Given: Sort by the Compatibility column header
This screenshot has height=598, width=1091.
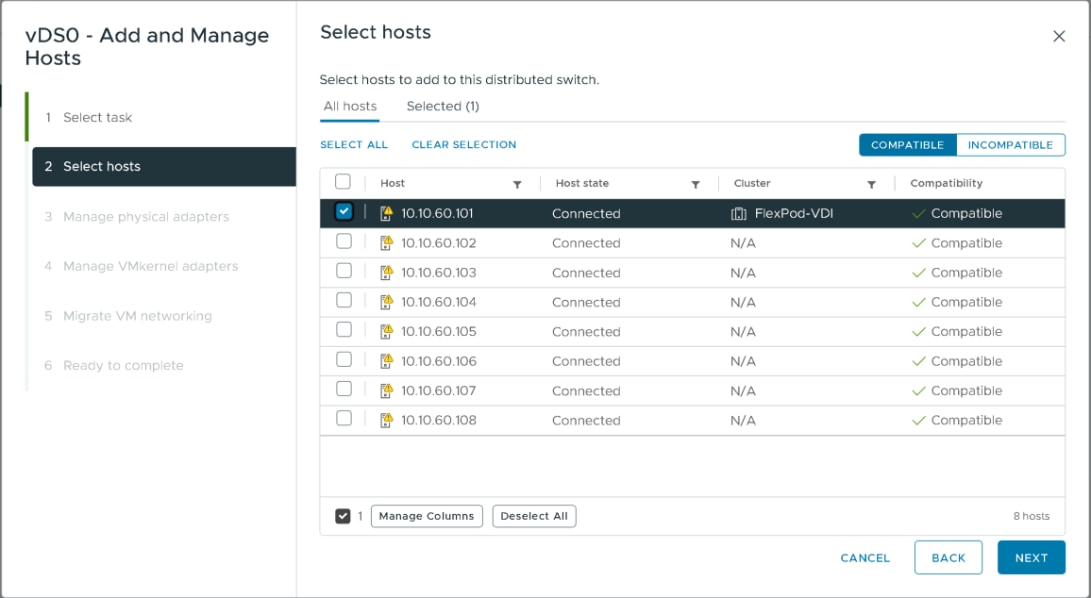Looking at the screenshot, I should pyautogui.click(x=946, y=183).
